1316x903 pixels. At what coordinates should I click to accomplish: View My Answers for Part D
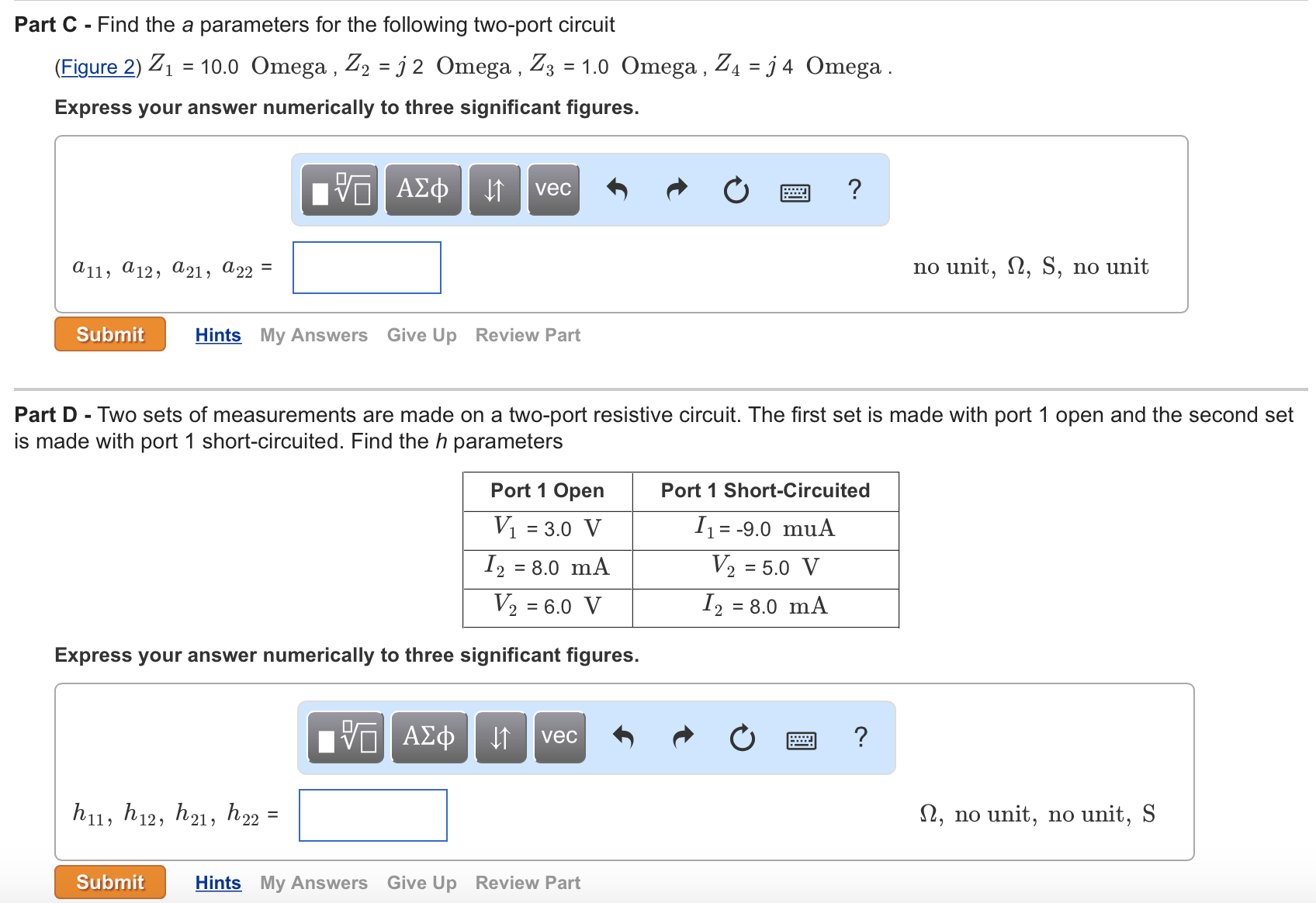[x=313, y=882]
